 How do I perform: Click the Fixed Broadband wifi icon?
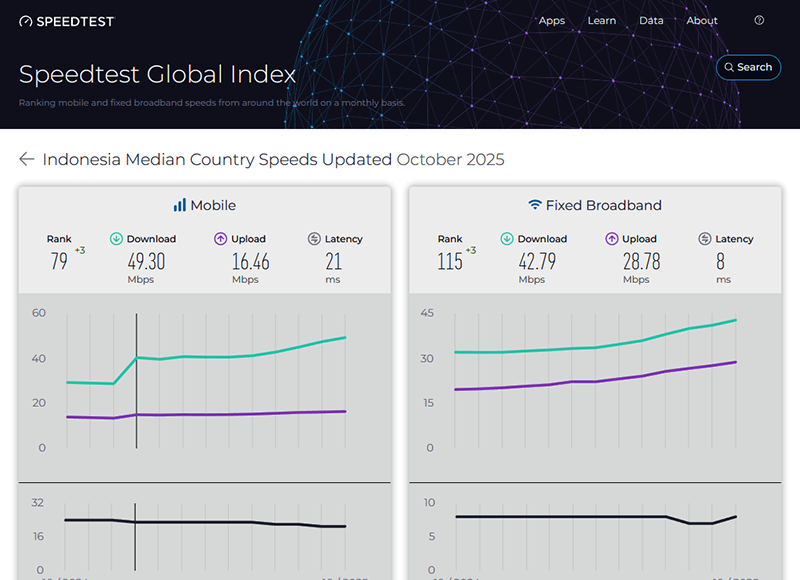pos(535,205)
